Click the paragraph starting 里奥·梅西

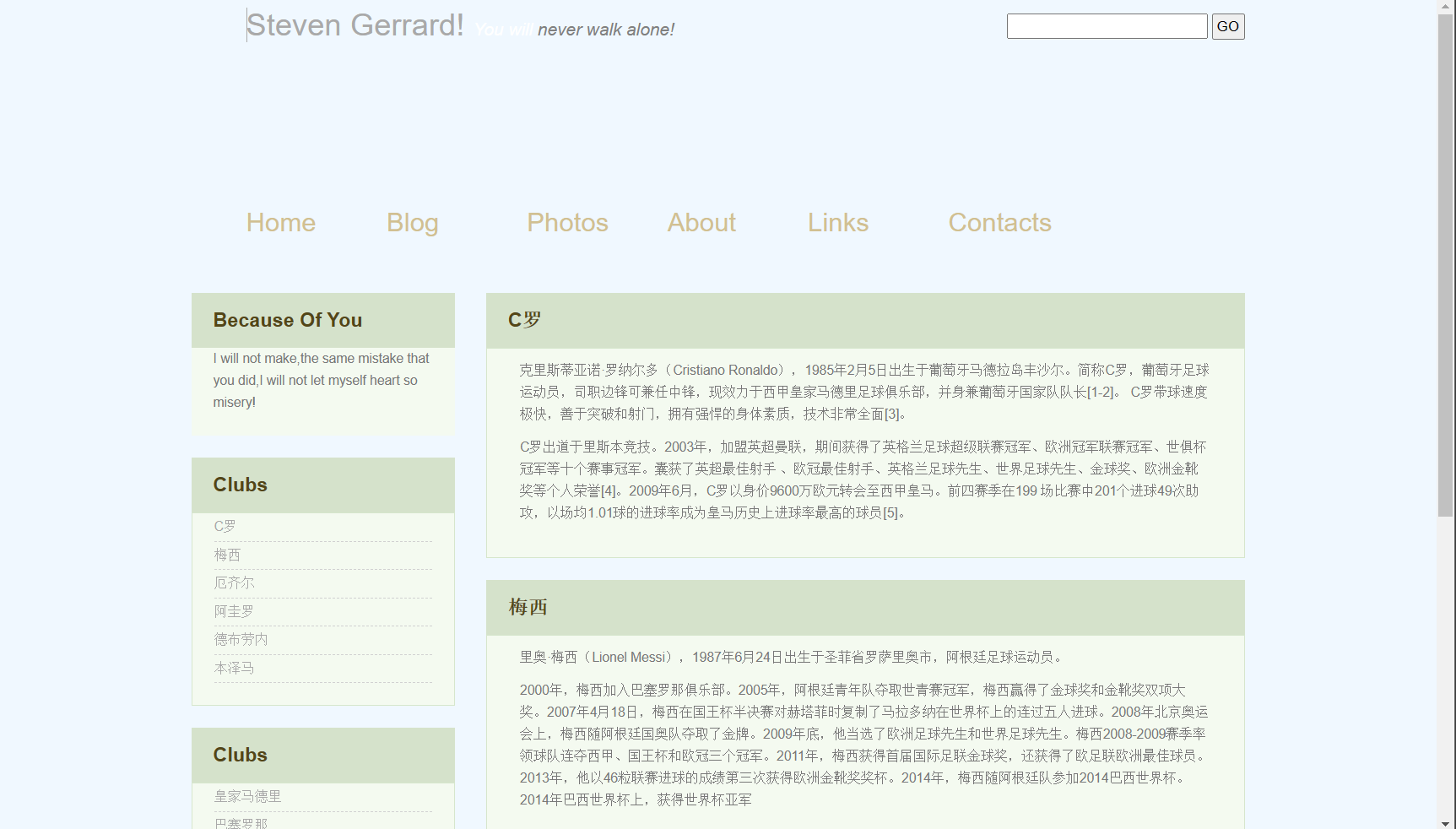tap(793, 657)
